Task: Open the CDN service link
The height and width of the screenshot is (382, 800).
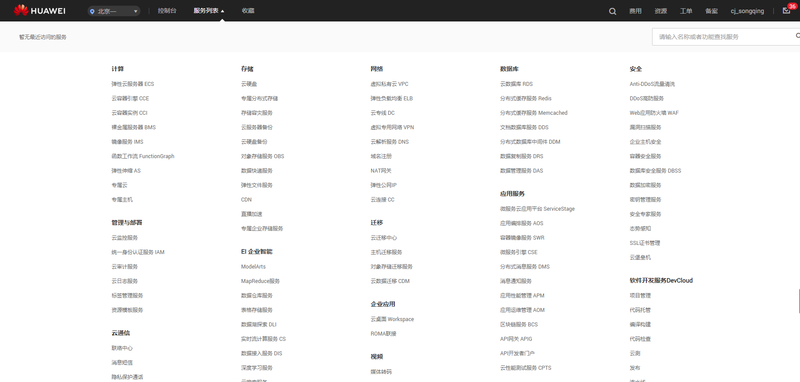Action: click(246, 199)
